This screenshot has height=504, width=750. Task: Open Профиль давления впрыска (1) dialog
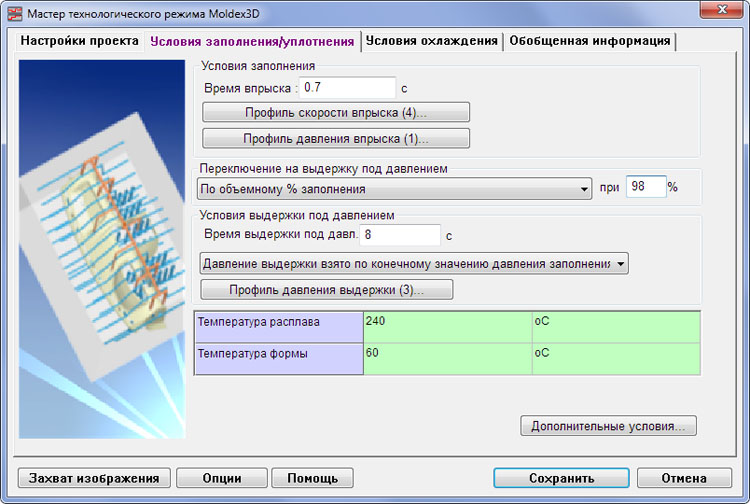click(336, 139)
